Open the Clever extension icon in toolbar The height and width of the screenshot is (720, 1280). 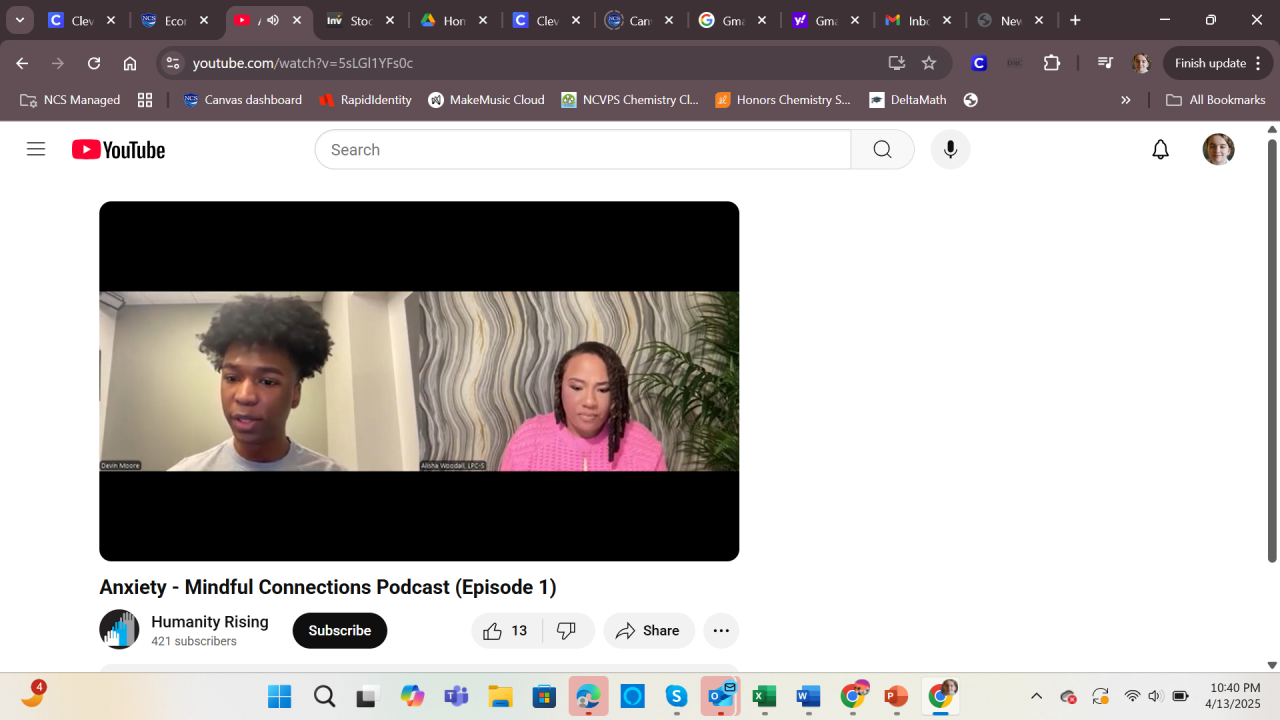979,63
